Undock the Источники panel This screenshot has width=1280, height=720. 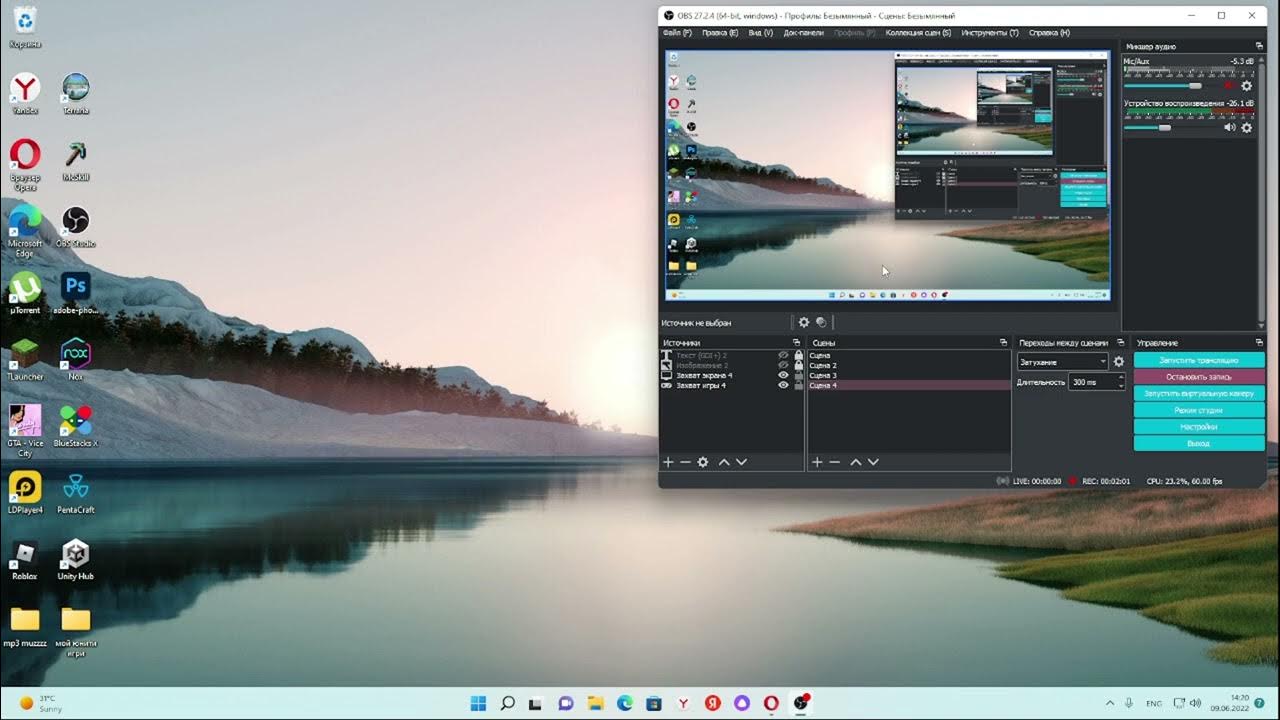(x=796, y=343)
